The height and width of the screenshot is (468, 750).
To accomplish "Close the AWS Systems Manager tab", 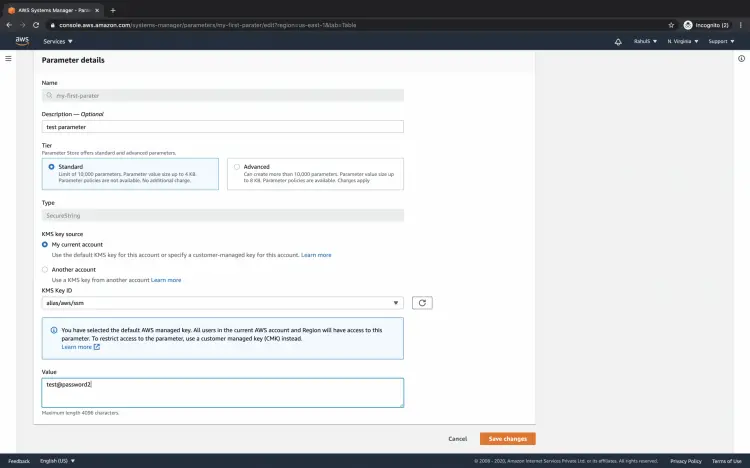I will pyautogui.click(x=97, y=10).
